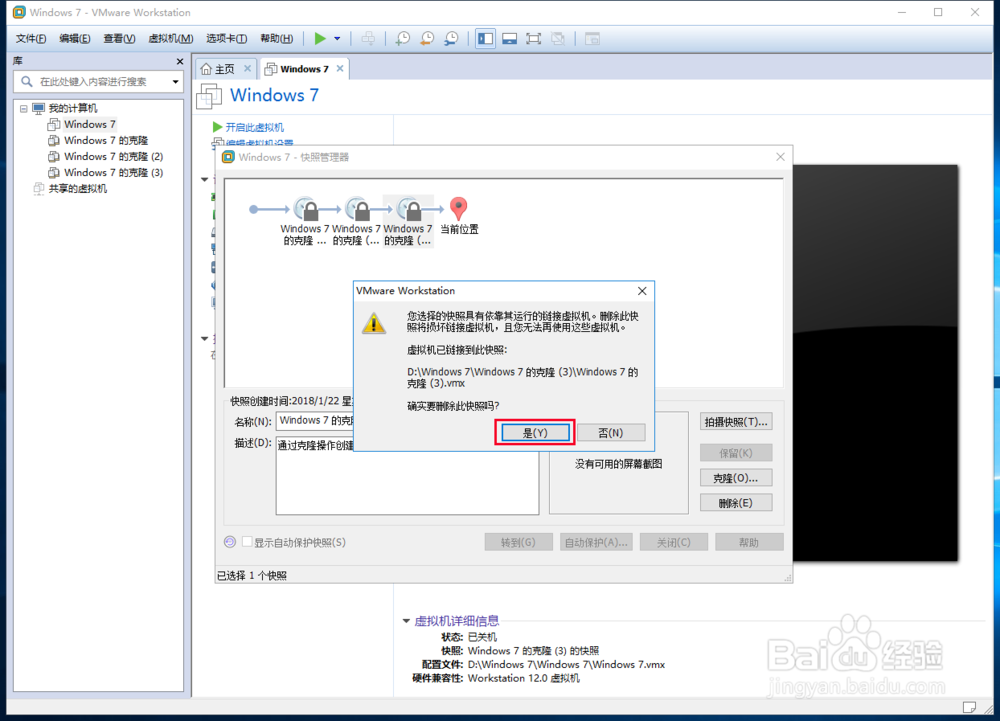Click the Unity mode toolbar icon
The image size is (1000, 721).
558,39
